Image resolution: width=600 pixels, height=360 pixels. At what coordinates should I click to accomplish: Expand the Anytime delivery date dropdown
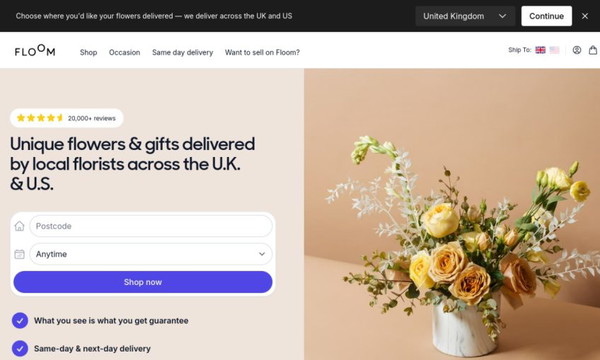click(151, 254)
